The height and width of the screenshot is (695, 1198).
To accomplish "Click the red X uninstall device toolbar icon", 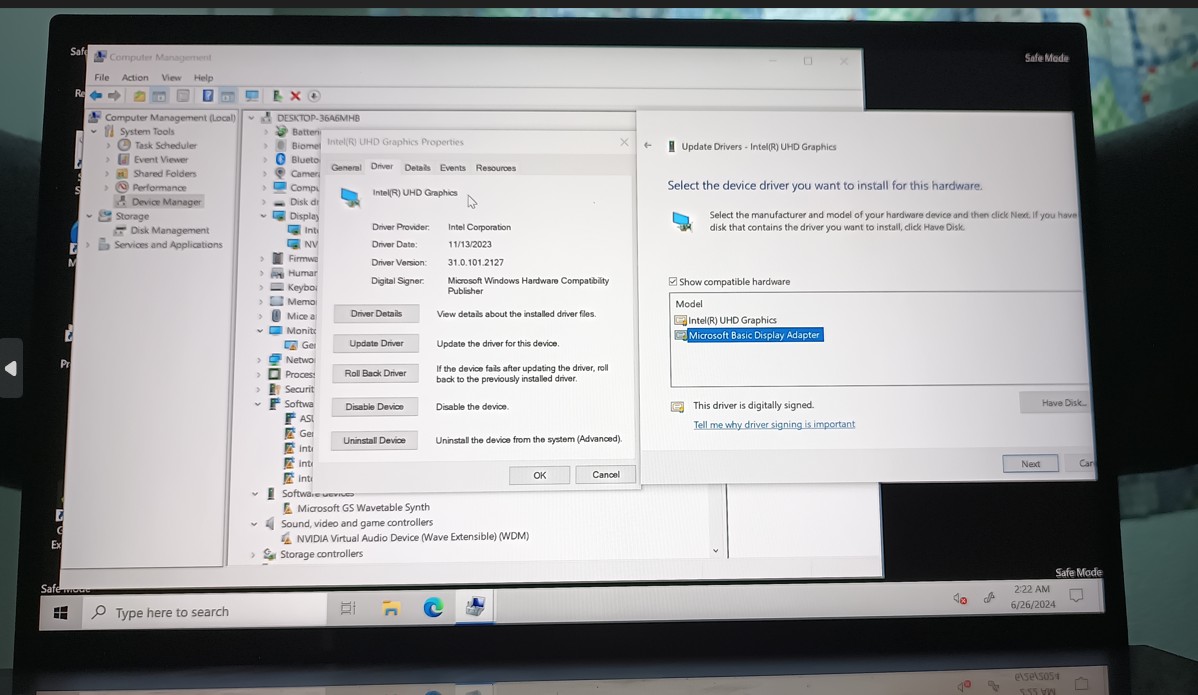I will click(296, 95).
